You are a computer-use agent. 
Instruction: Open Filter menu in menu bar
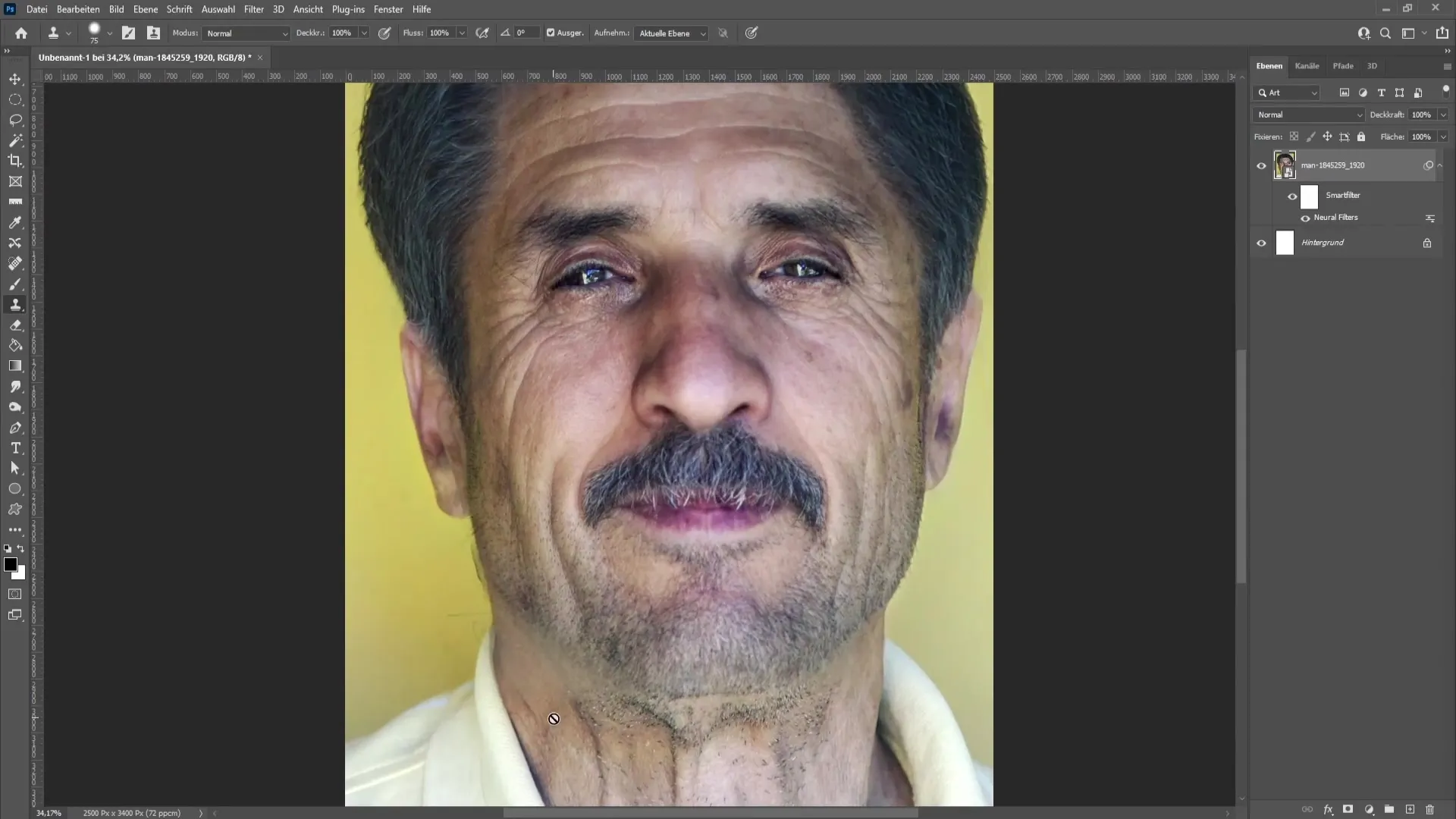pos(252,9)
